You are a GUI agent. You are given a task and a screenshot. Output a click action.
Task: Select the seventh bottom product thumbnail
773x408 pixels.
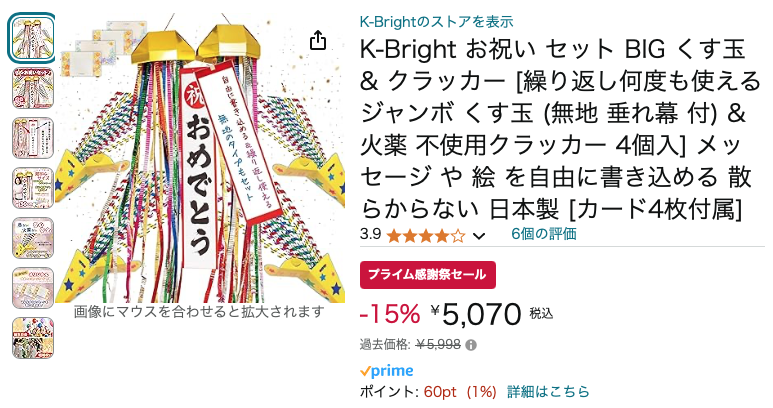pos(33,338)
